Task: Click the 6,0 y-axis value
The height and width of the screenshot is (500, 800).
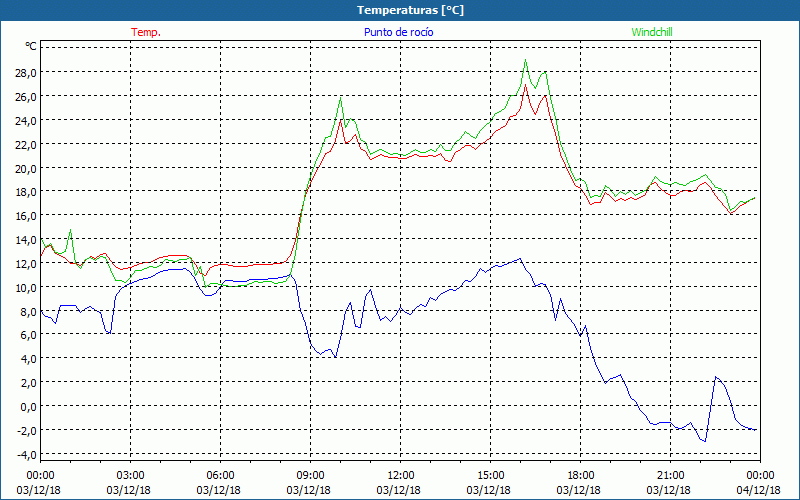Action: [28, 335]
